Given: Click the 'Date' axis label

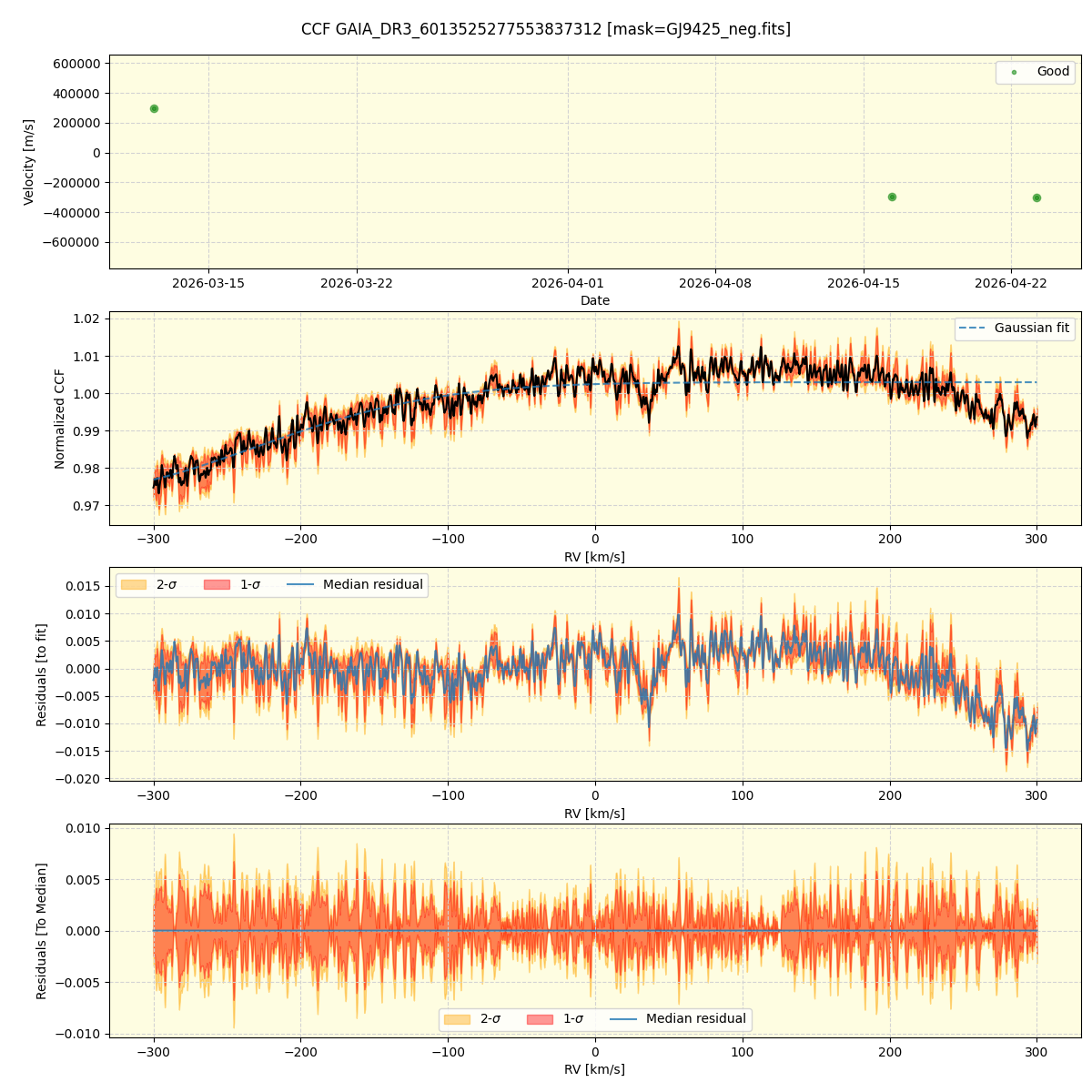Looking at the screenshot, I should 595,300.
